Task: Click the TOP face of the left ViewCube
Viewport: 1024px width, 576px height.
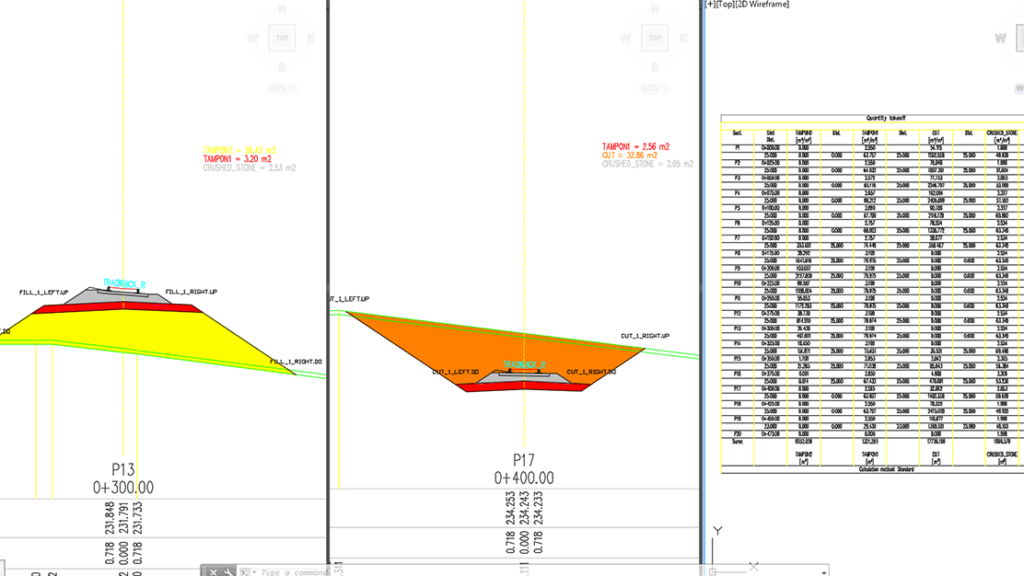Action: click(x=283, y=39)
